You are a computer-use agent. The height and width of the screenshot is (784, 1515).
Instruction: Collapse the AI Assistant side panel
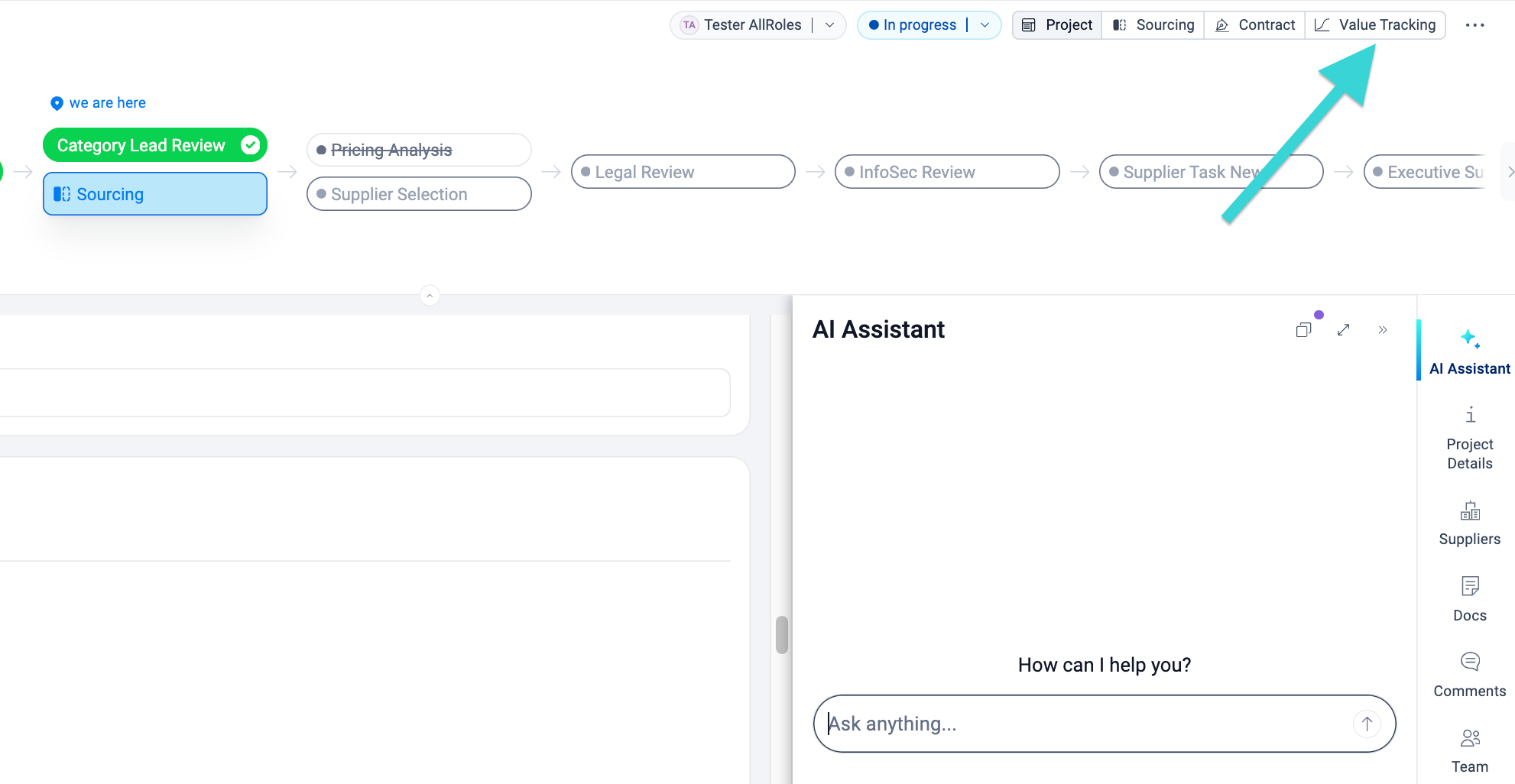tap(1382, 330)
